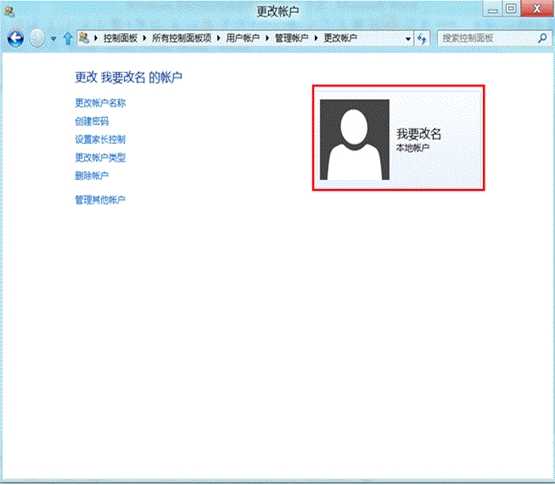The width and height of the screenshot is (555, 485).
Task: Minimize the 更改帐户 window
Action: [492, 8]
